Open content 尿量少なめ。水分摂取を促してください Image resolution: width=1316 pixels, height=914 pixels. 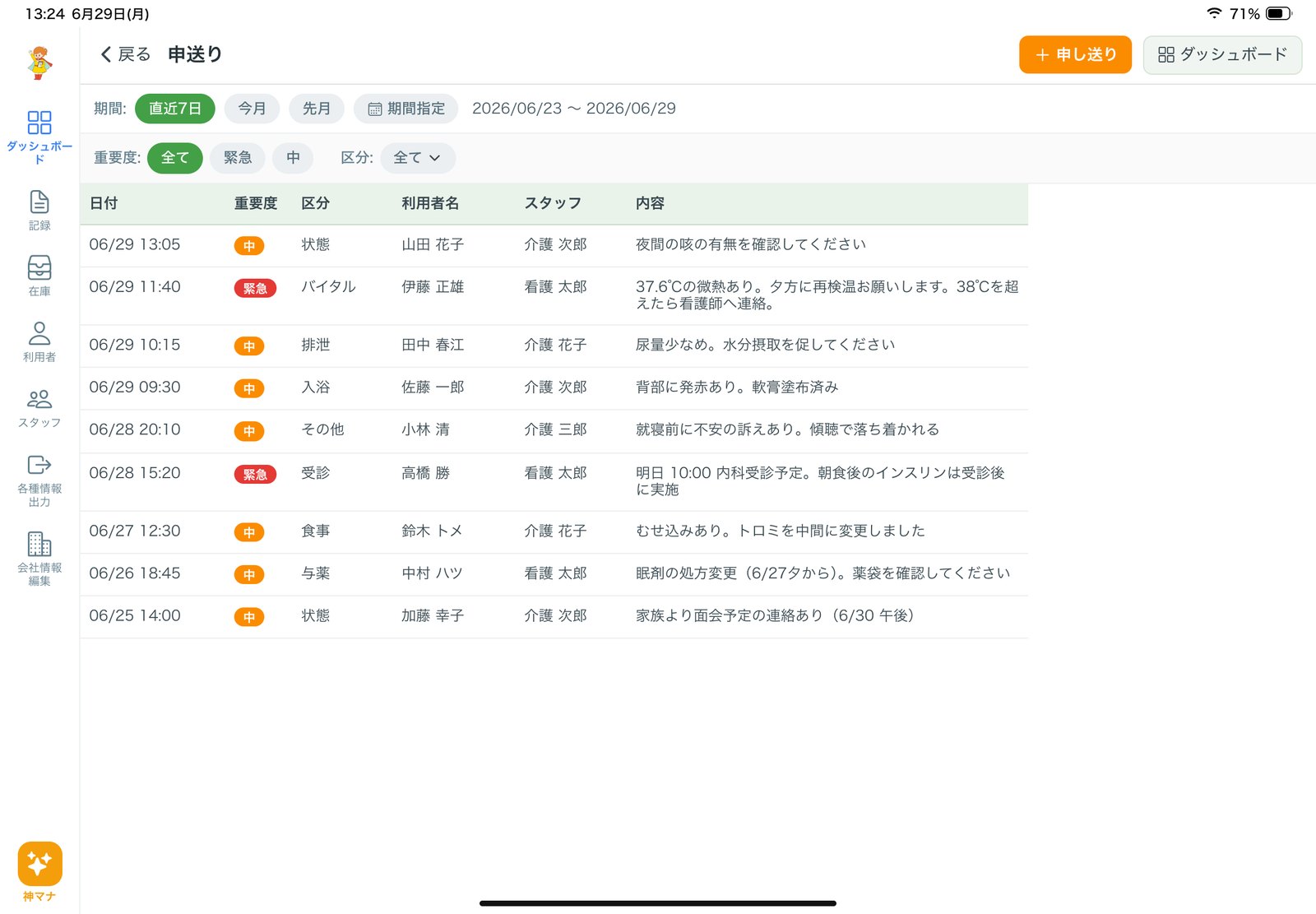coord(765,346)
